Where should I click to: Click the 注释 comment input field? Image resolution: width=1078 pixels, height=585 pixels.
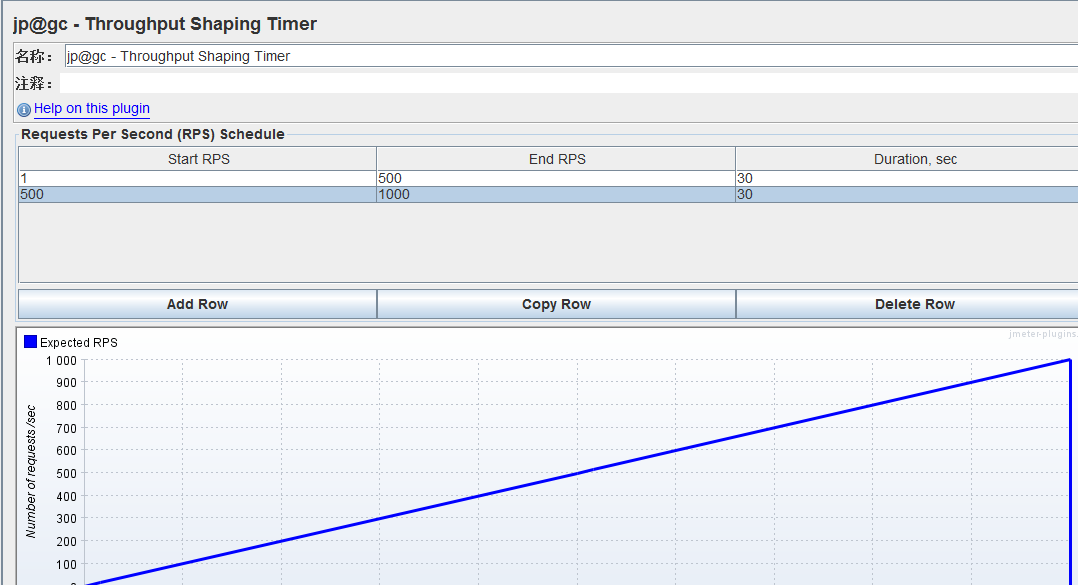click(x=569, y=83)
